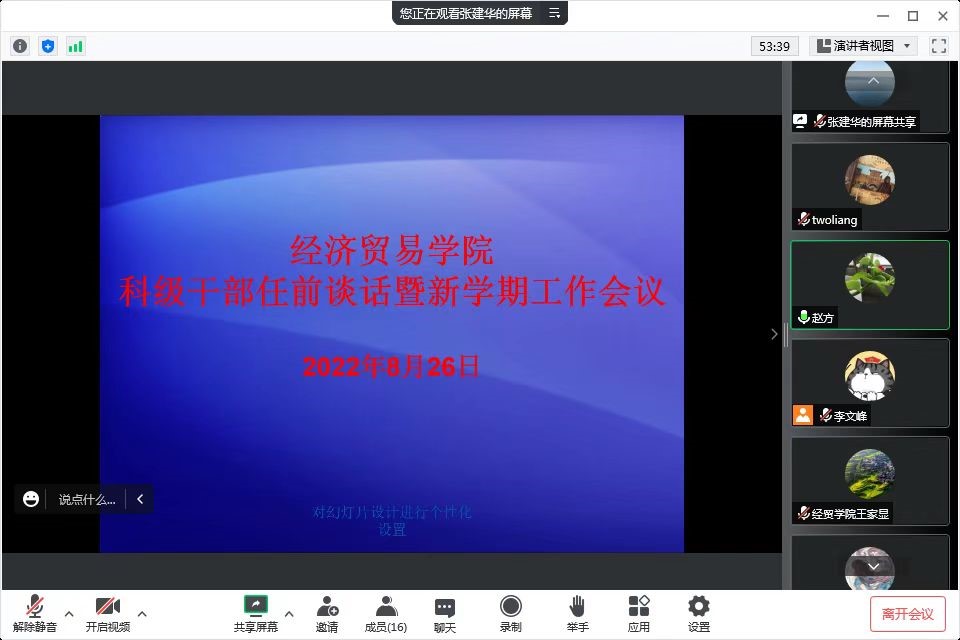Leave meeting via 离开会议 button
This screenshot has width=960, height=640.
pos(907,614)
